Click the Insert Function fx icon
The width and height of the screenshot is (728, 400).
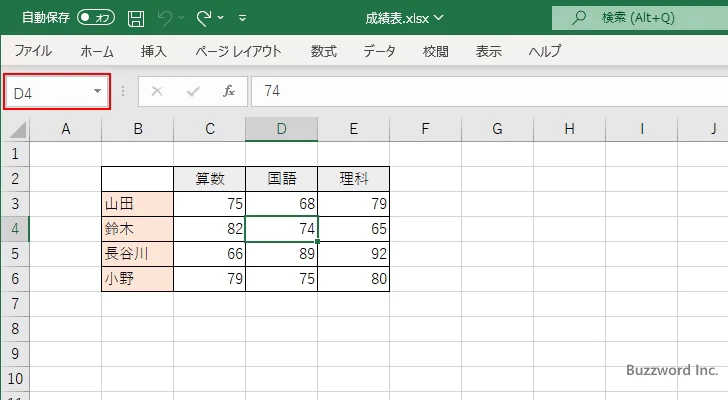click(x=228, y=91)
